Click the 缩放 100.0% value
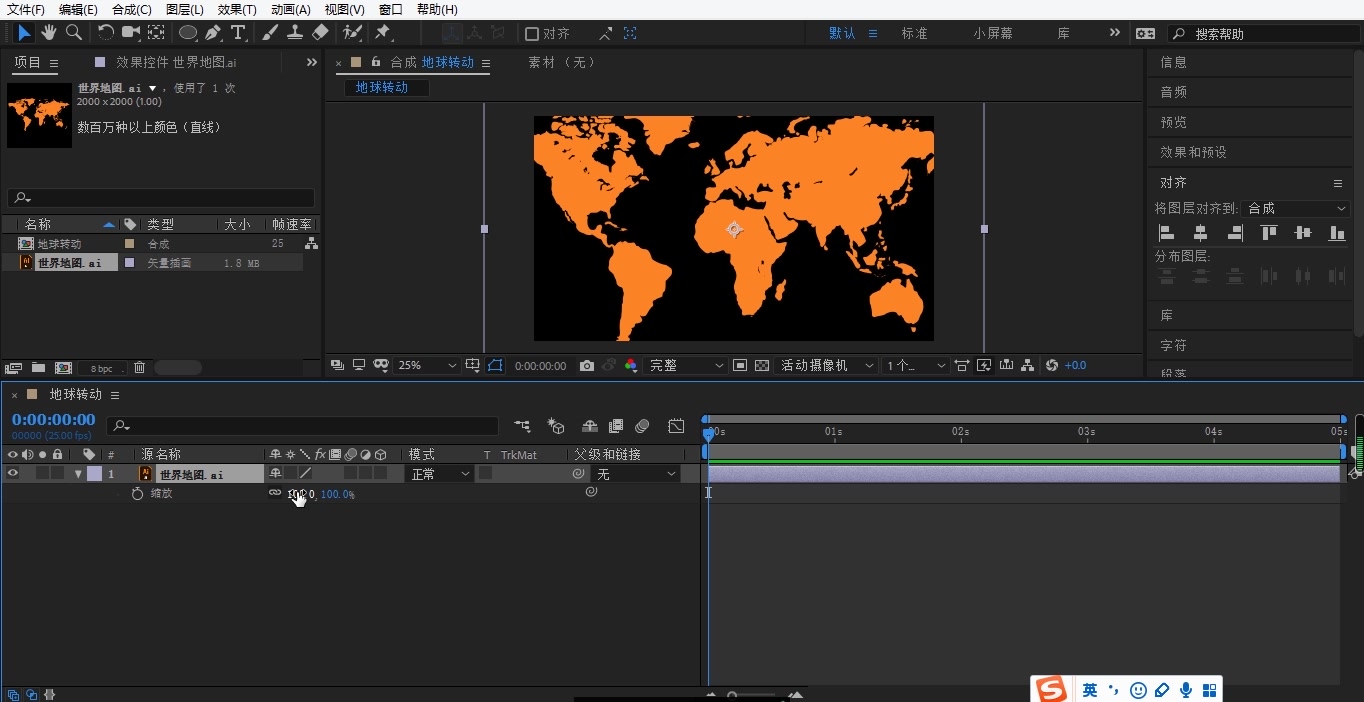The width and height of the screenshot is (1364, 702). coord(337,494)
